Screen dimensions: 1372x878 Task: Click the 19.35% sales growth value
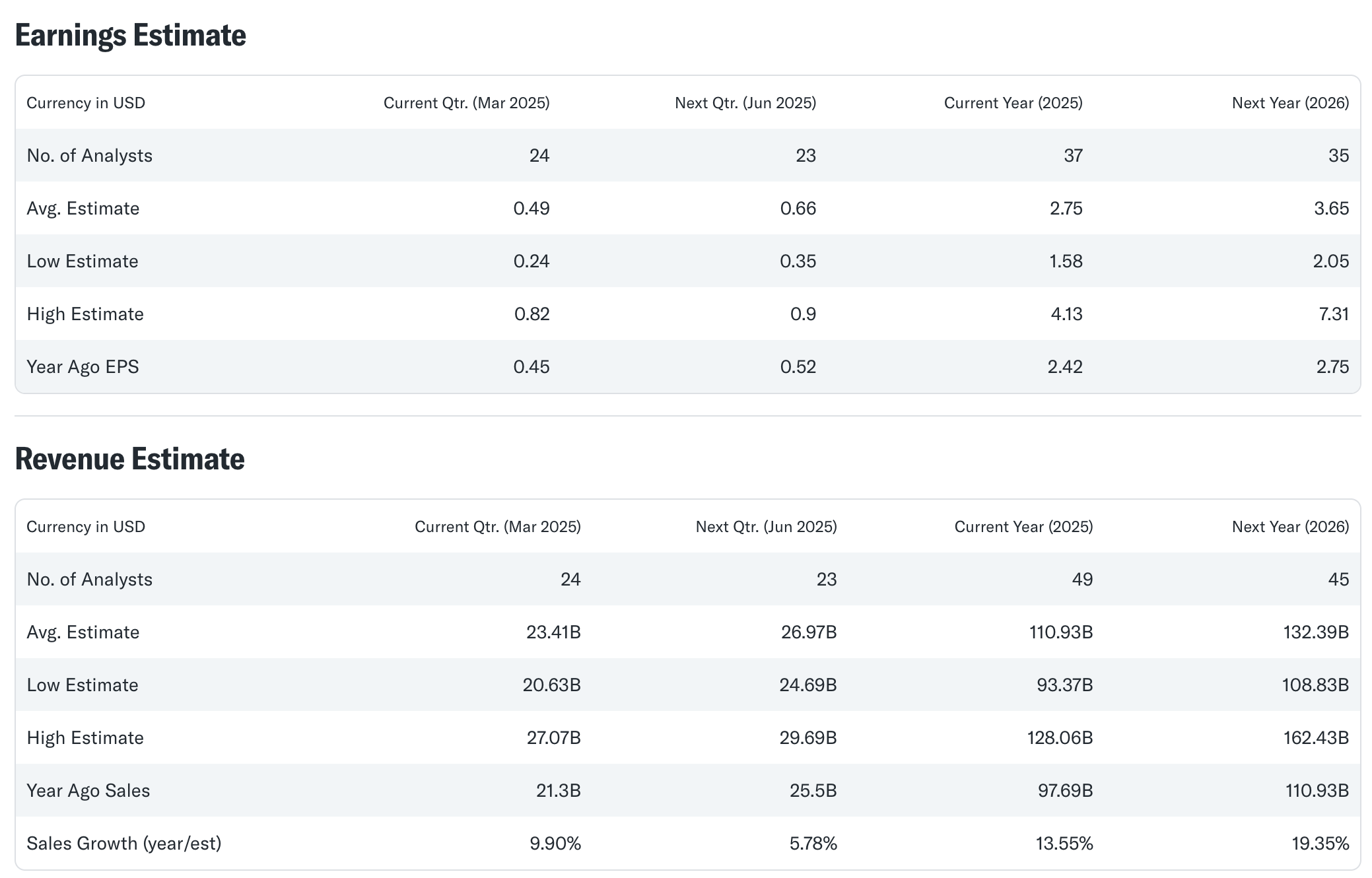[x=1320, y=844]
